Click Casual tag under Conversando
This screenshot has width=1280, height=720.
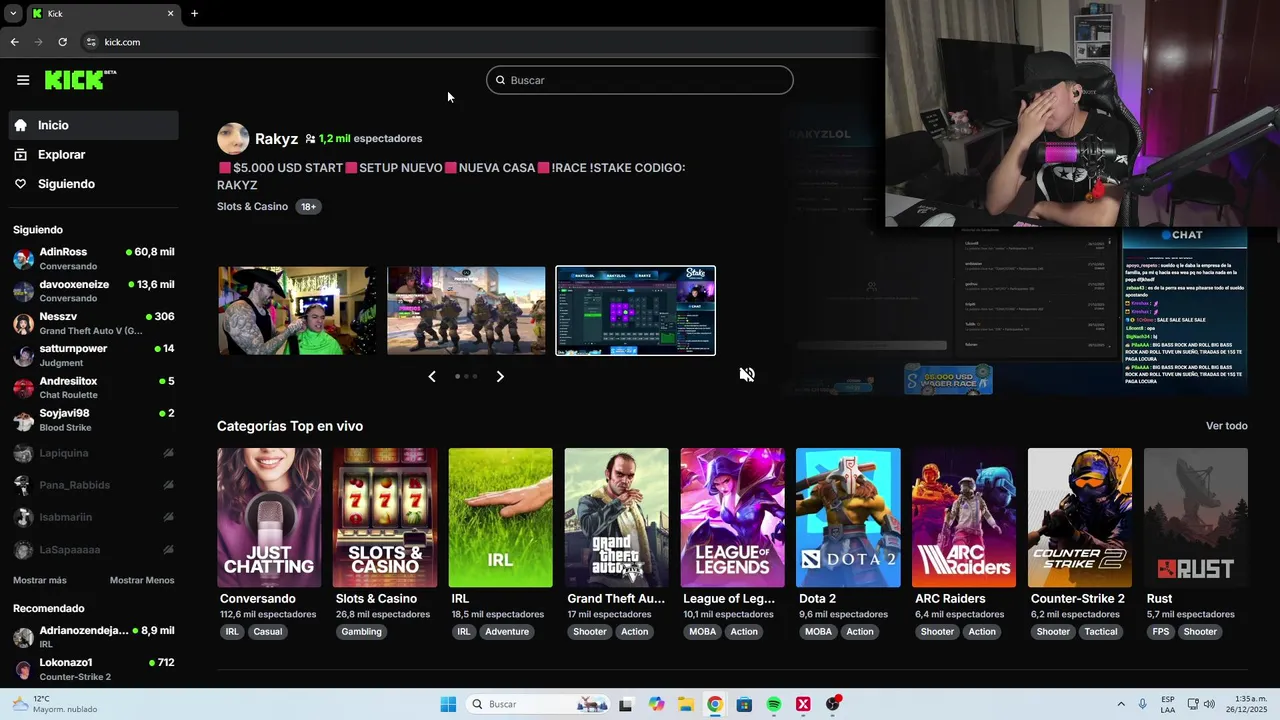(268, 632)
